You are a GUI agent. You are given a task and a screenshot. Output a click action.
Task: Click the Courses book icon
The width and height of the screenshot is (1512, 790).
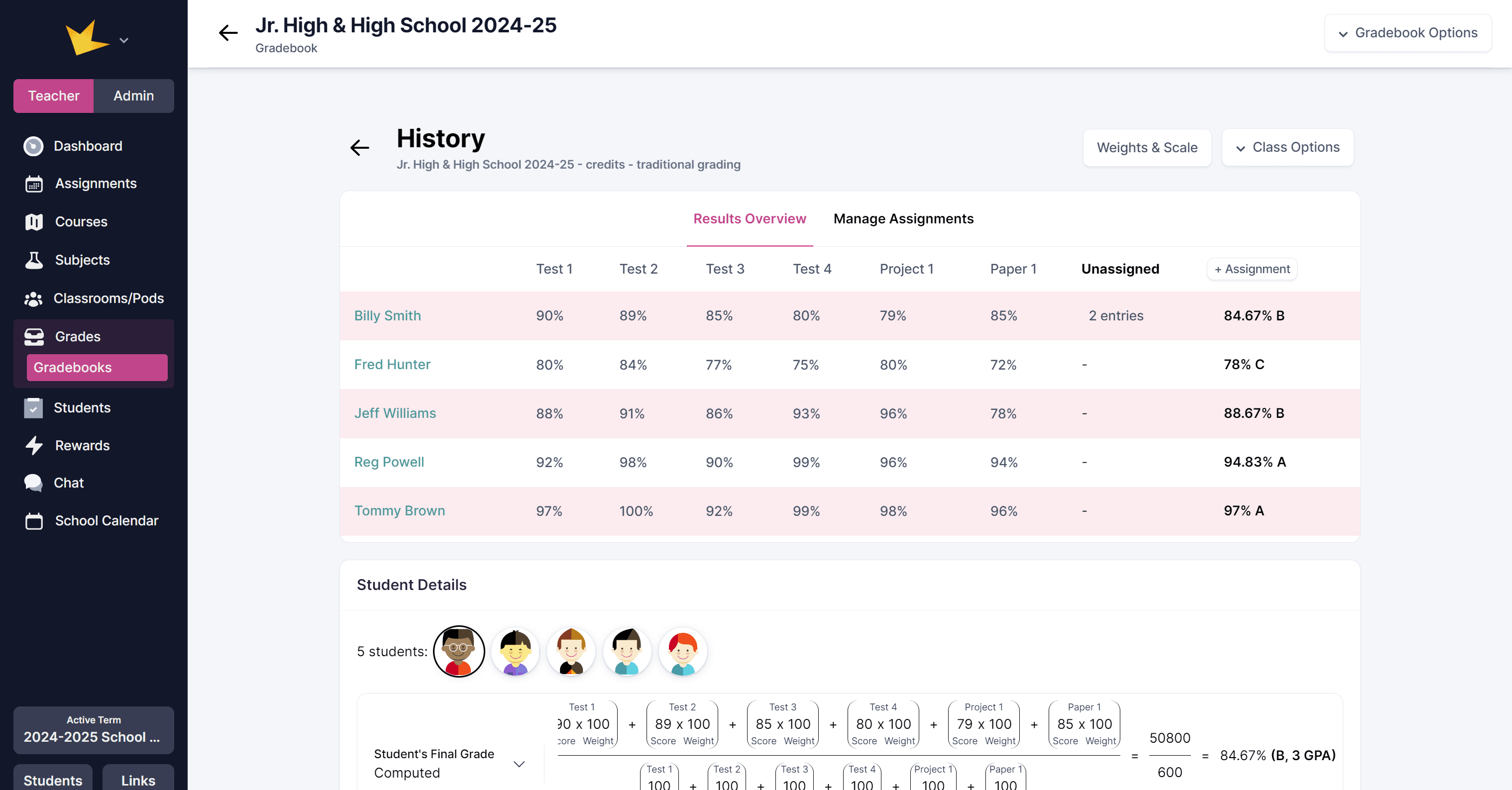tap(34, 222)
